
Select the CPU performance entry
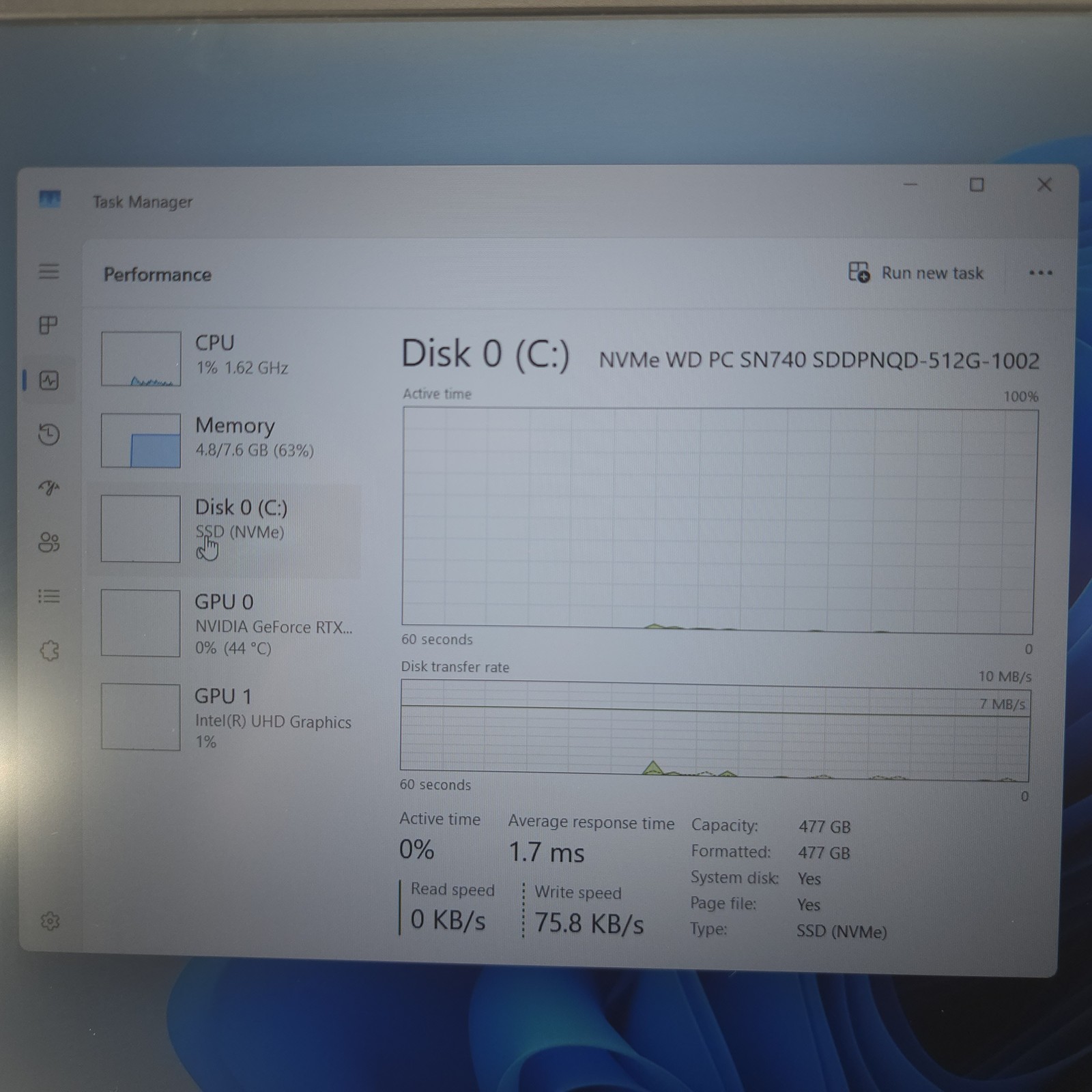coord(225,358)
